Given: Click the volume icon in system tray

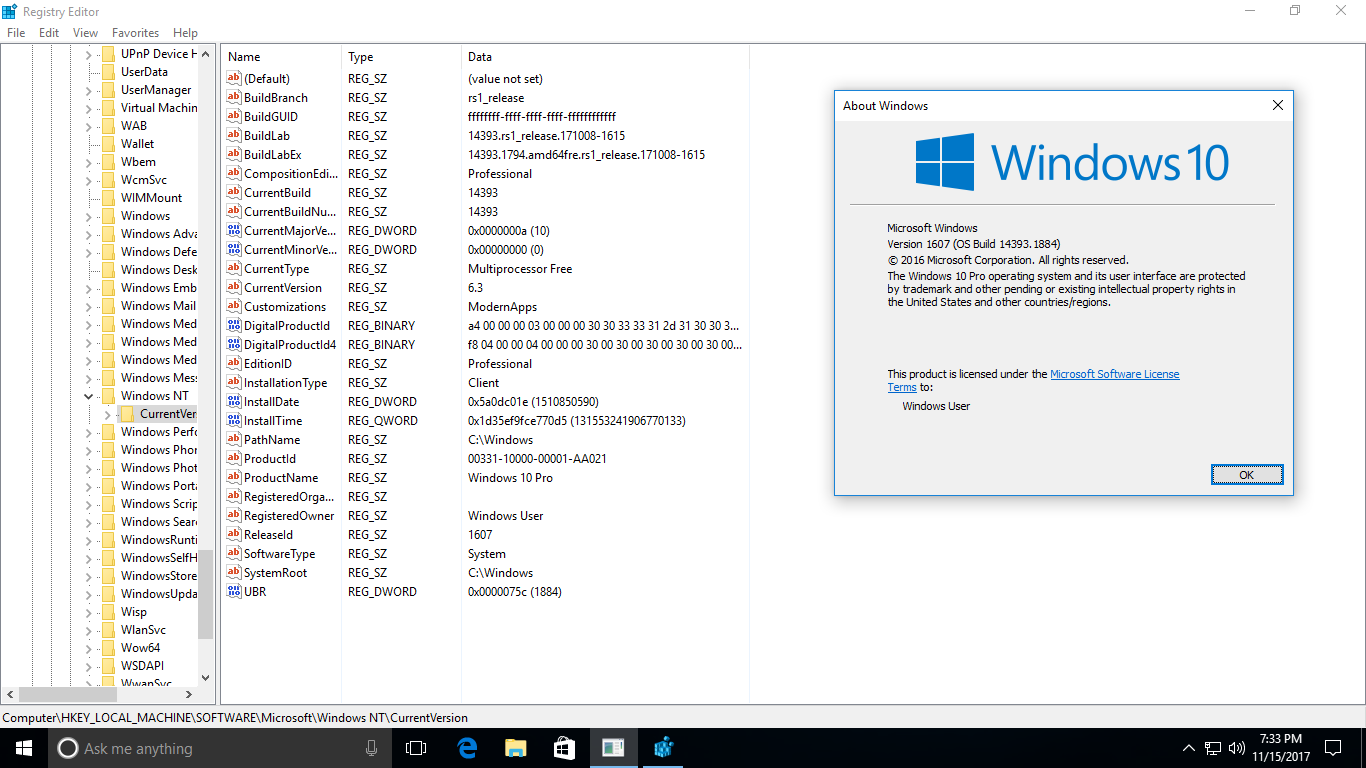Looking at the screenshot, I should [1237, 748].
